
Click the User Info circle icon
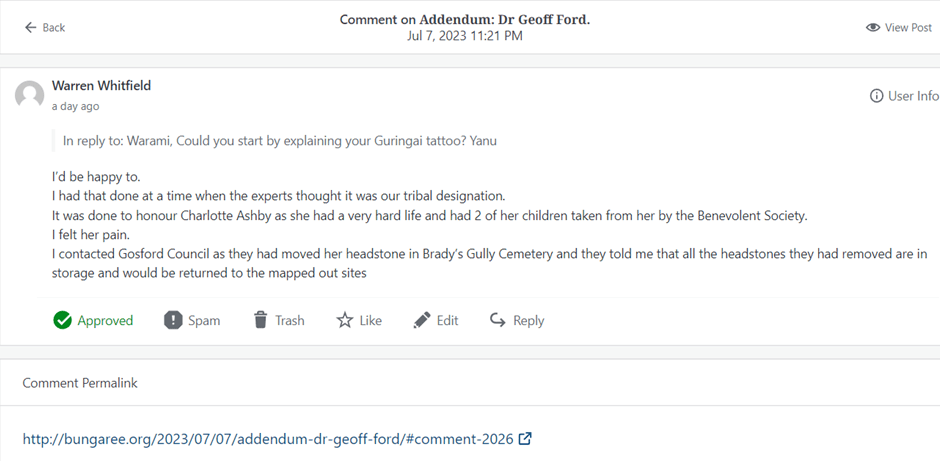click(877, 96)
